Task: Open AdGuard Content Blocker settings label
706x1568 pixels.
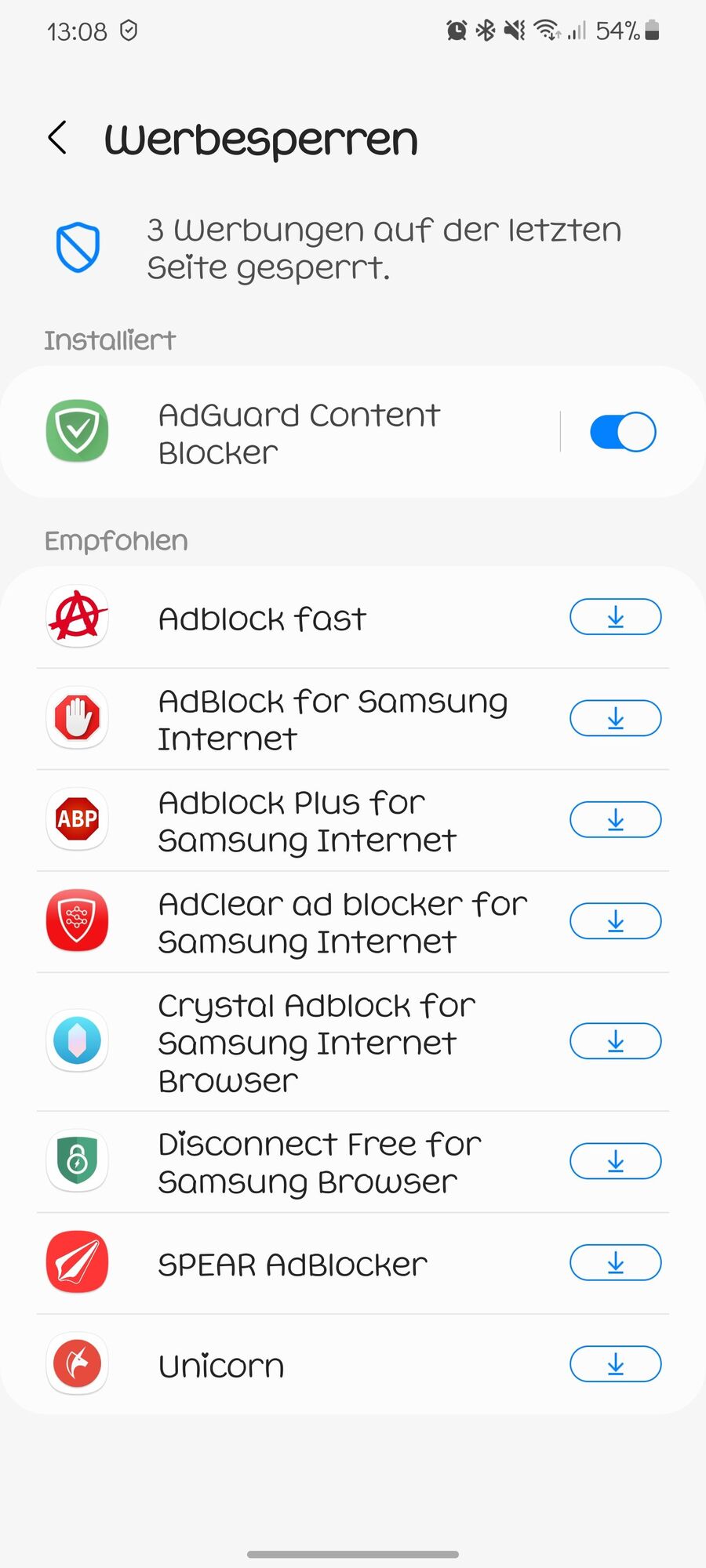Action: [x=299, y=434]
